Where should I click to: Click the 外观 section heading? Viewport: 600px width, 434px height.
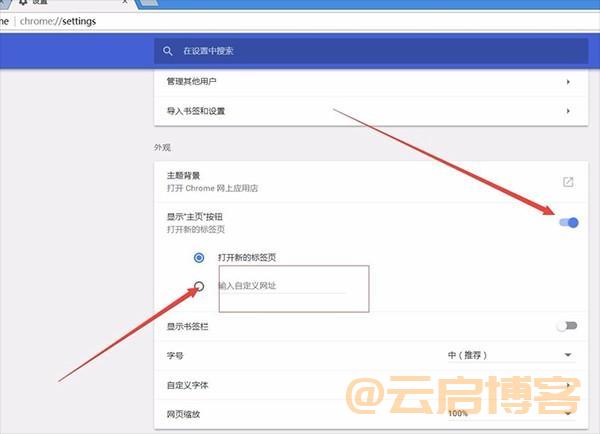[x=162, y=147]
